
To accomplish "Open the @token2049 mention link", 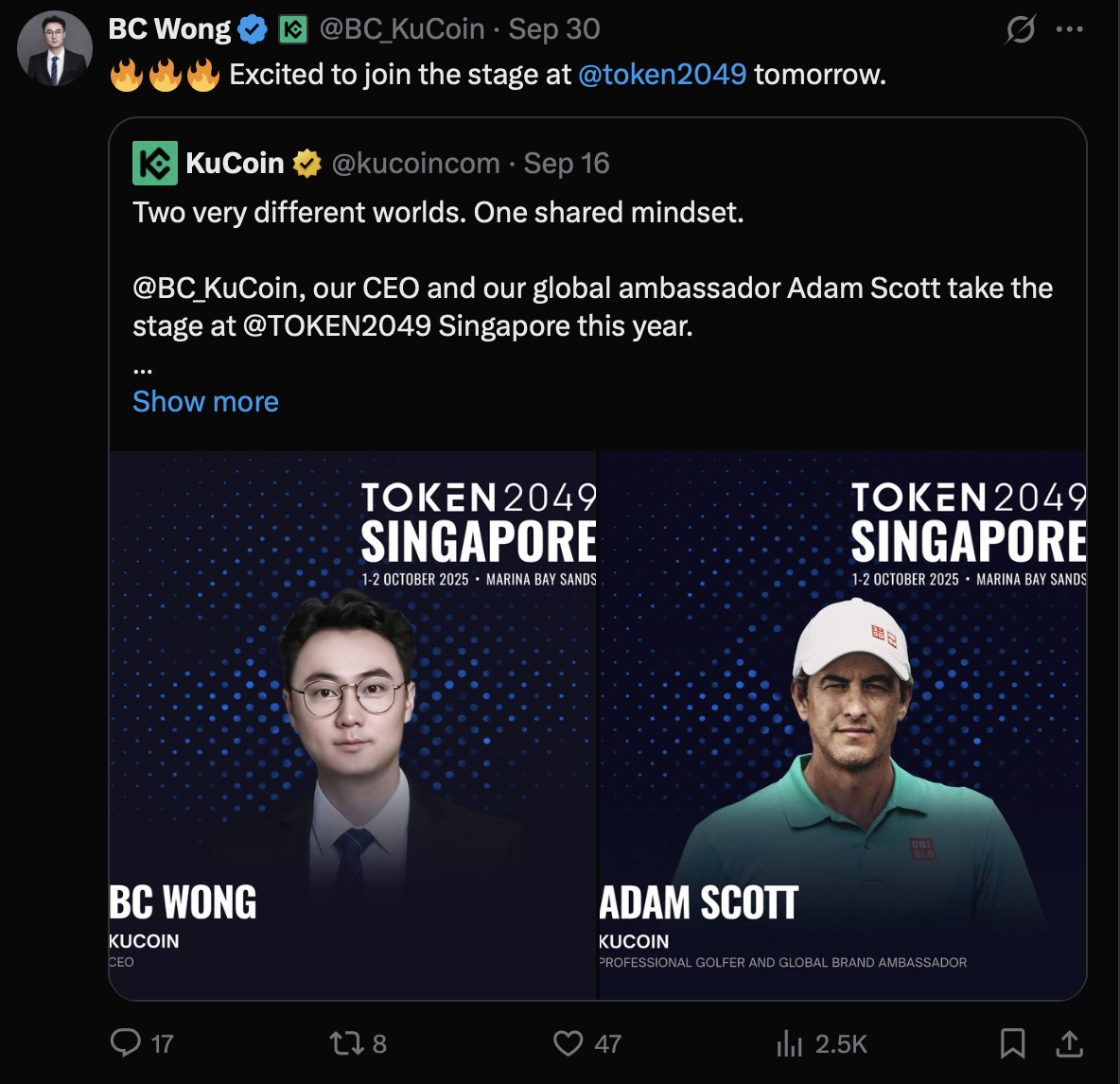I will [x=662, y=74].
